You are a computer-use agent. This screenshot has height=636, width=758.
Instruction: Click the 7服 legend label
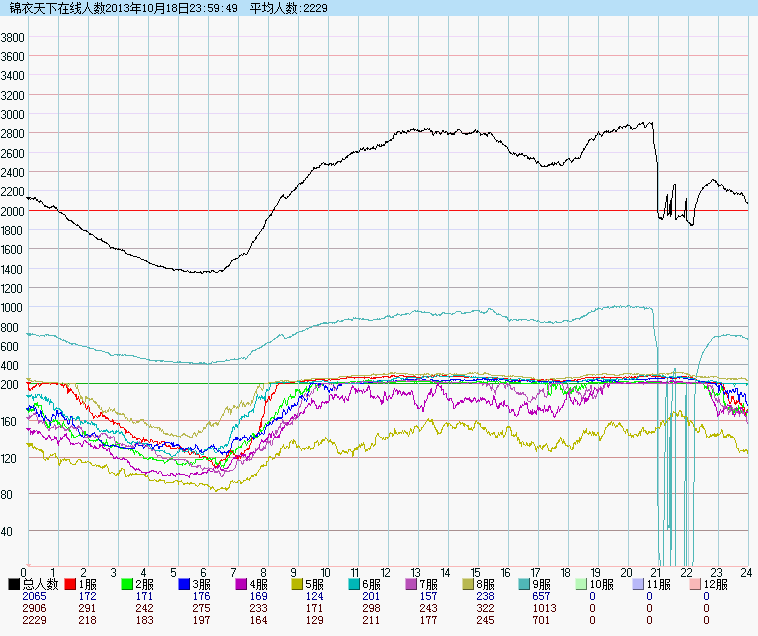click(430, 583)
